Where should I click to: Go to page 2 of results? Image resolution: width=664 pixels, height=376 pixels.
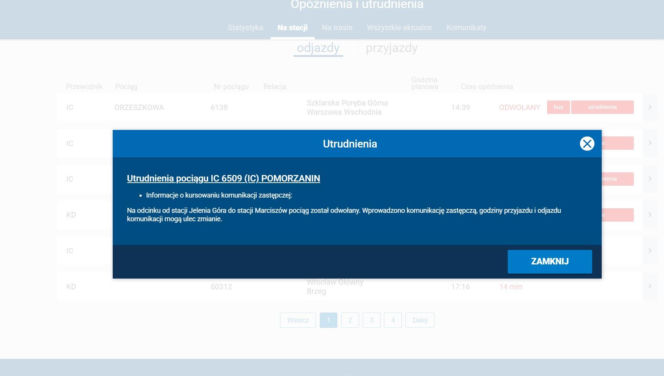[x=350, y=320]
